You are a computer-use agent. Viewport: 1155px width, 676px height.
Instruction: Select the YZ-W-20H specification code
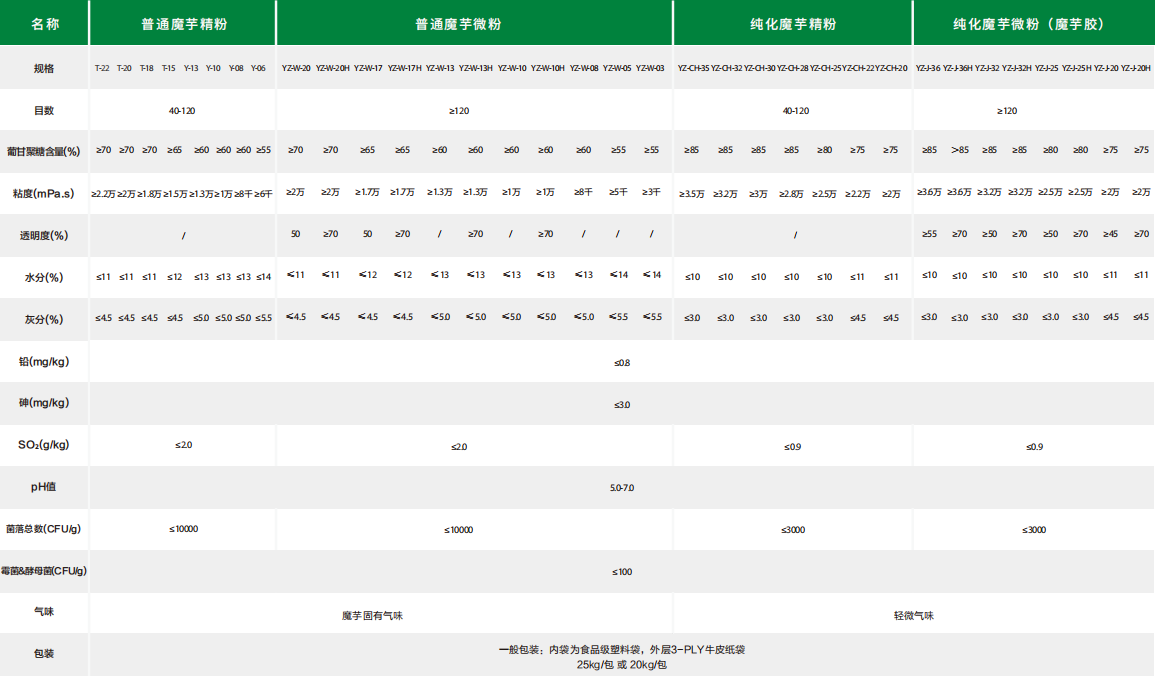332,69
